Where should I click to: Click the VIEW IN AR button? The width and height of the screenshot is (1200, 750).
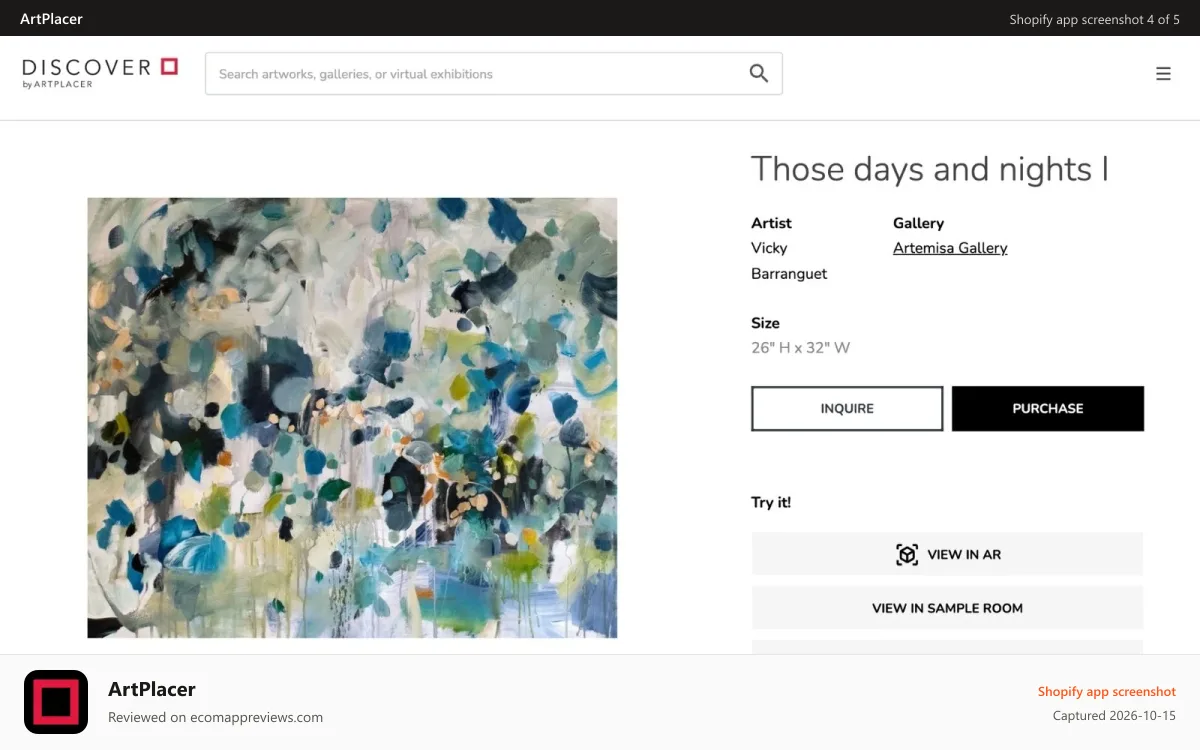[947, 554]
